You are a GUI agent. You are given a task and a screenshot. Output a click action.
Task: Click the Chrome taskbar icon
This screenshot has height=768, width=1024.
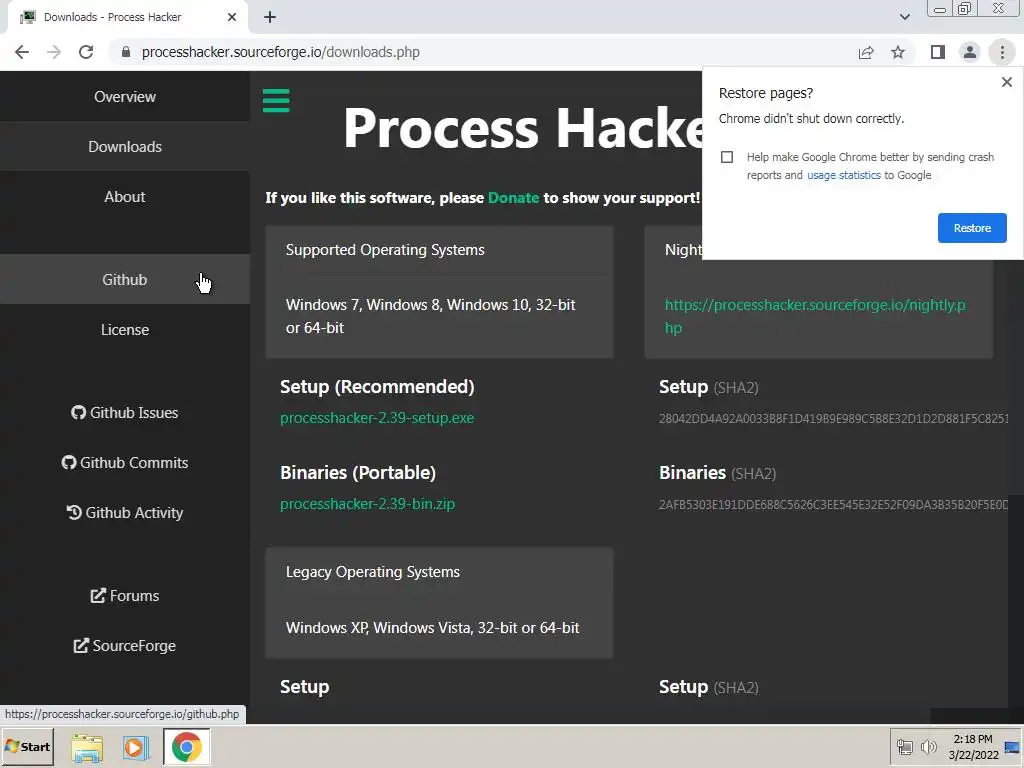187,747
